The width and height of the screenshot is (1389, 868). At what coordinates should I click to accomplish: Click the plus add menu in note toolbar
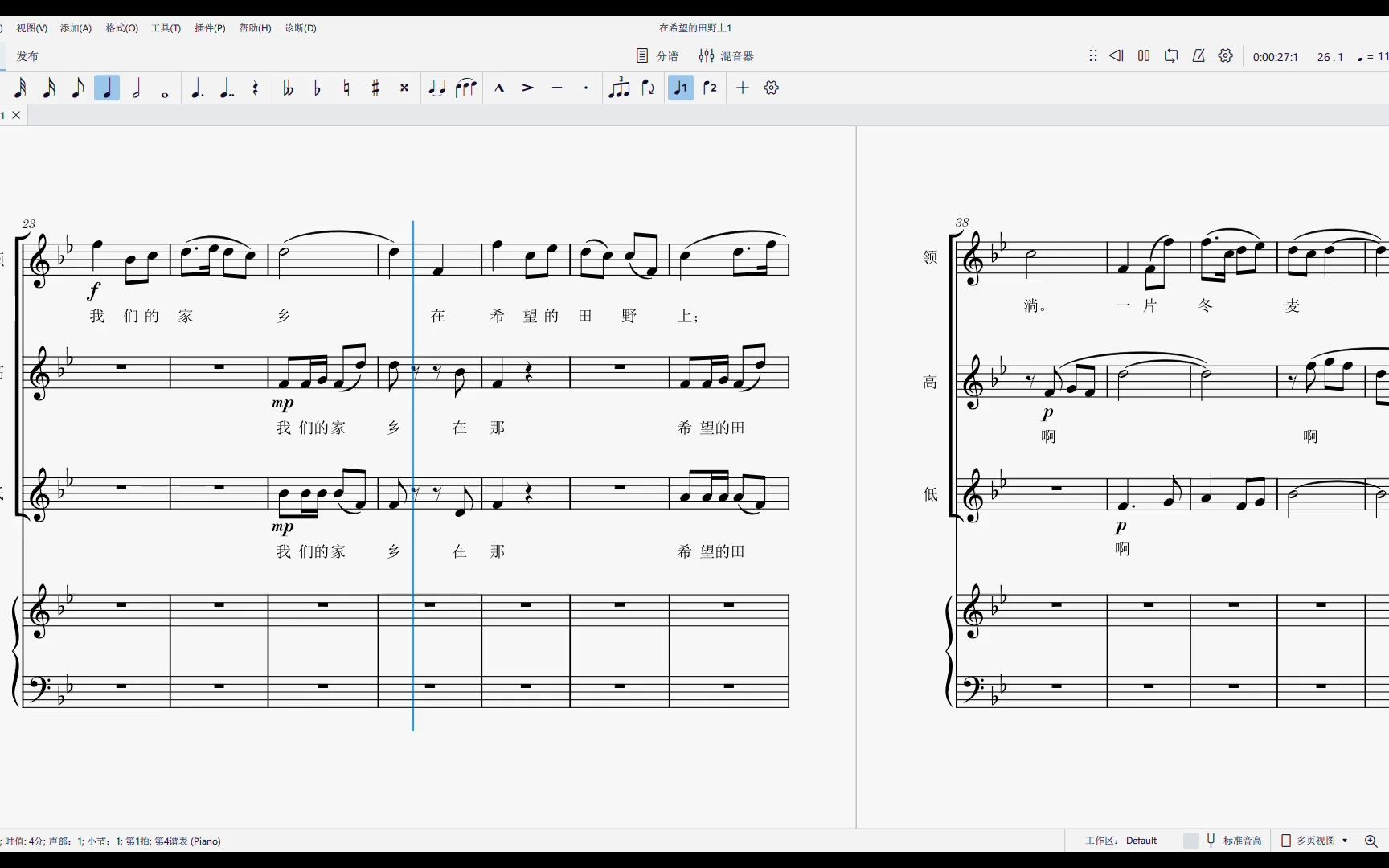(x=743, y=88)
